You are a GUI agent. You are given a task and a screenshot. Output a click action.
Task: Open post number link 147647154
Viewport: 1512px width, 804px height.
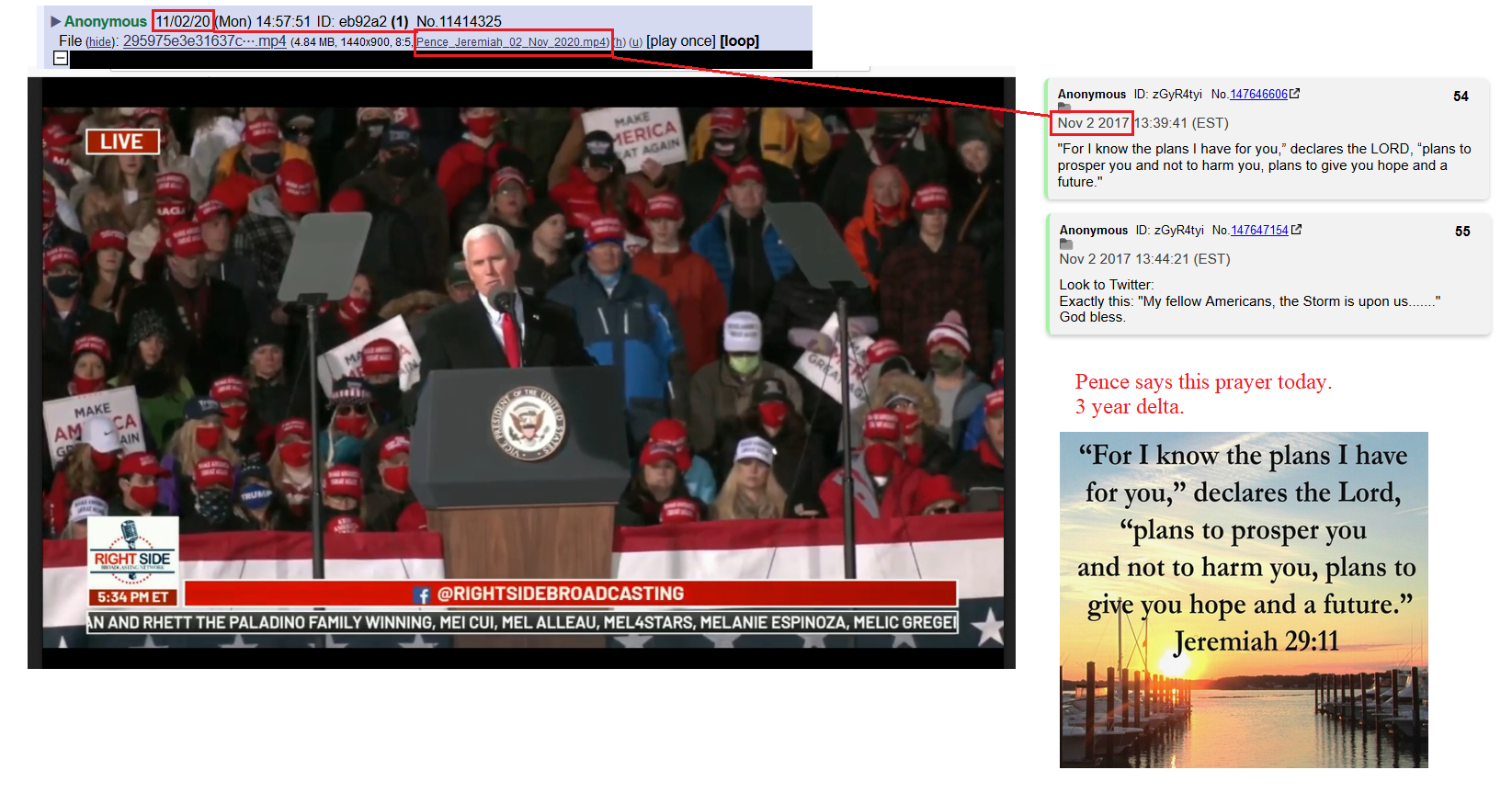[x=1259, y=231]
